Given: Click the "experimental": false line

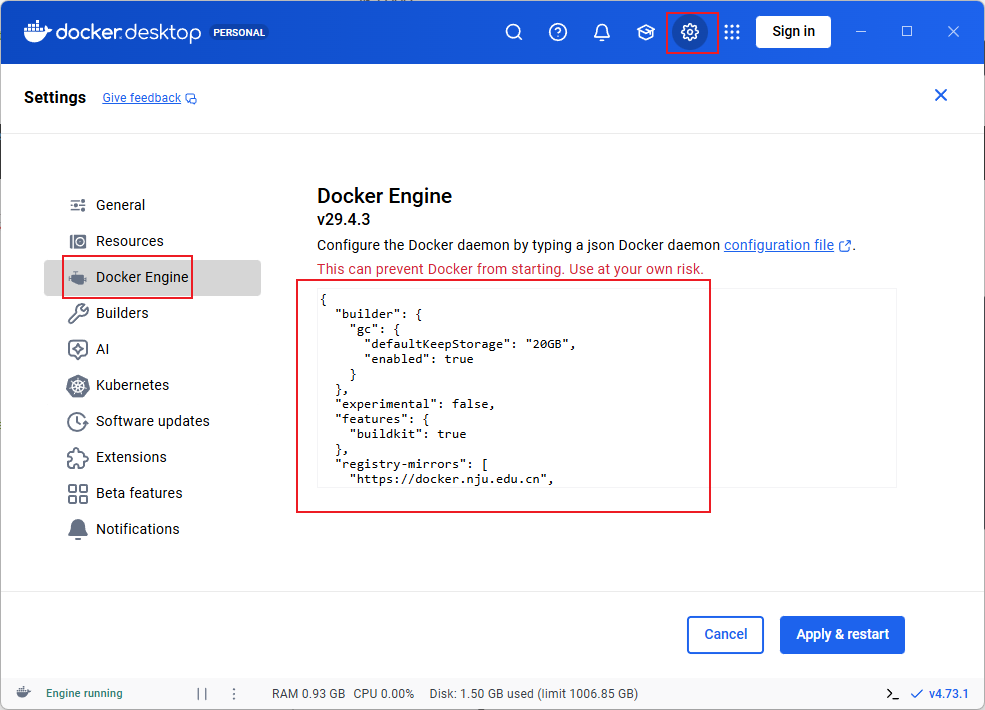Looking at the screenshot, I should coord(415,404).
